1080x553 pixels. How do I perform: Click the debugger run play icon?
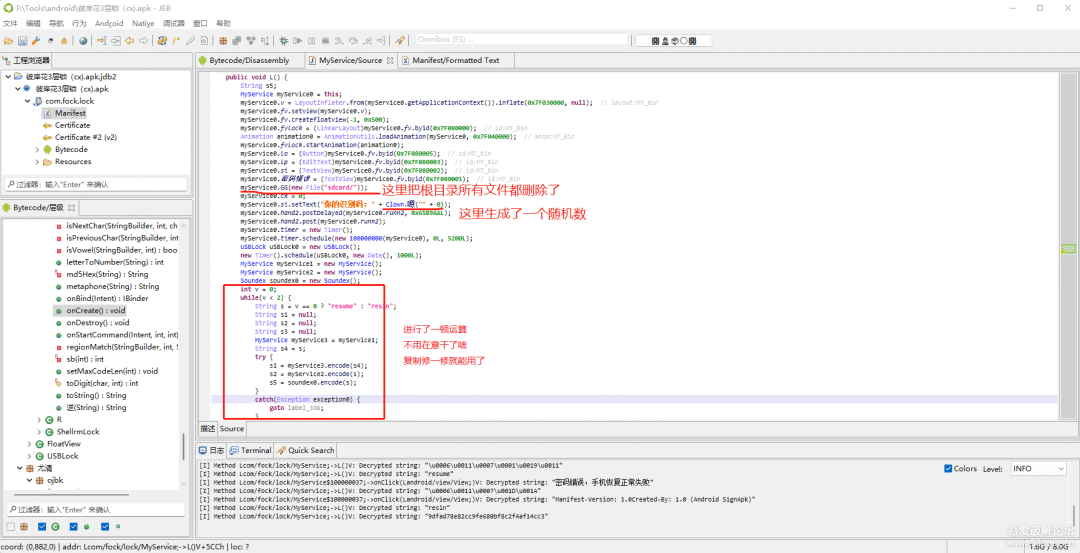coord(298,41)
